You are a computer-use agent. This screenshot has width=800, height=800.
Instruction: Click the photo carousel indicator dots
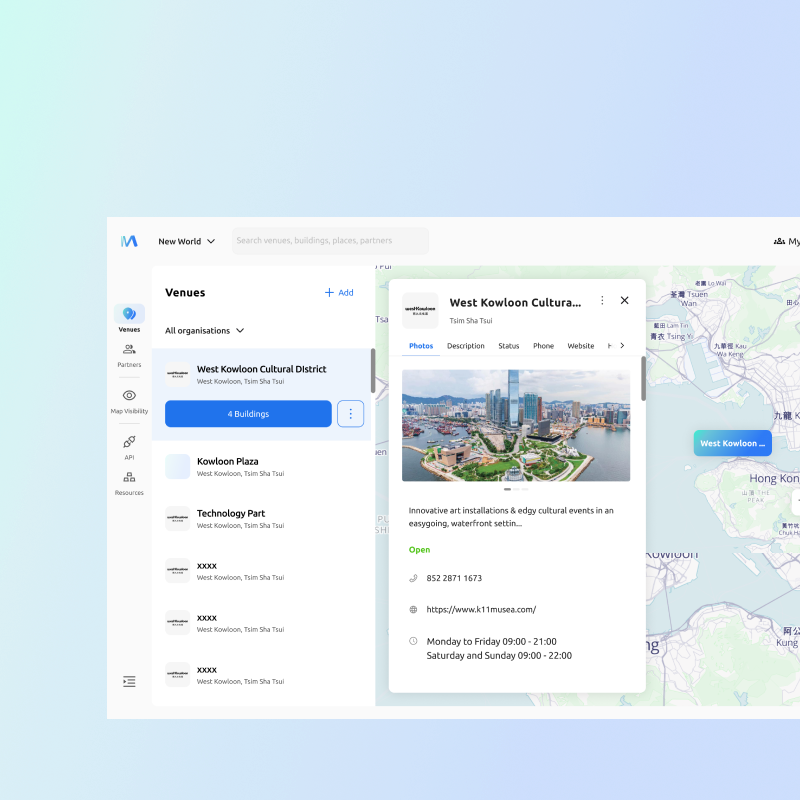pos(516,489)
